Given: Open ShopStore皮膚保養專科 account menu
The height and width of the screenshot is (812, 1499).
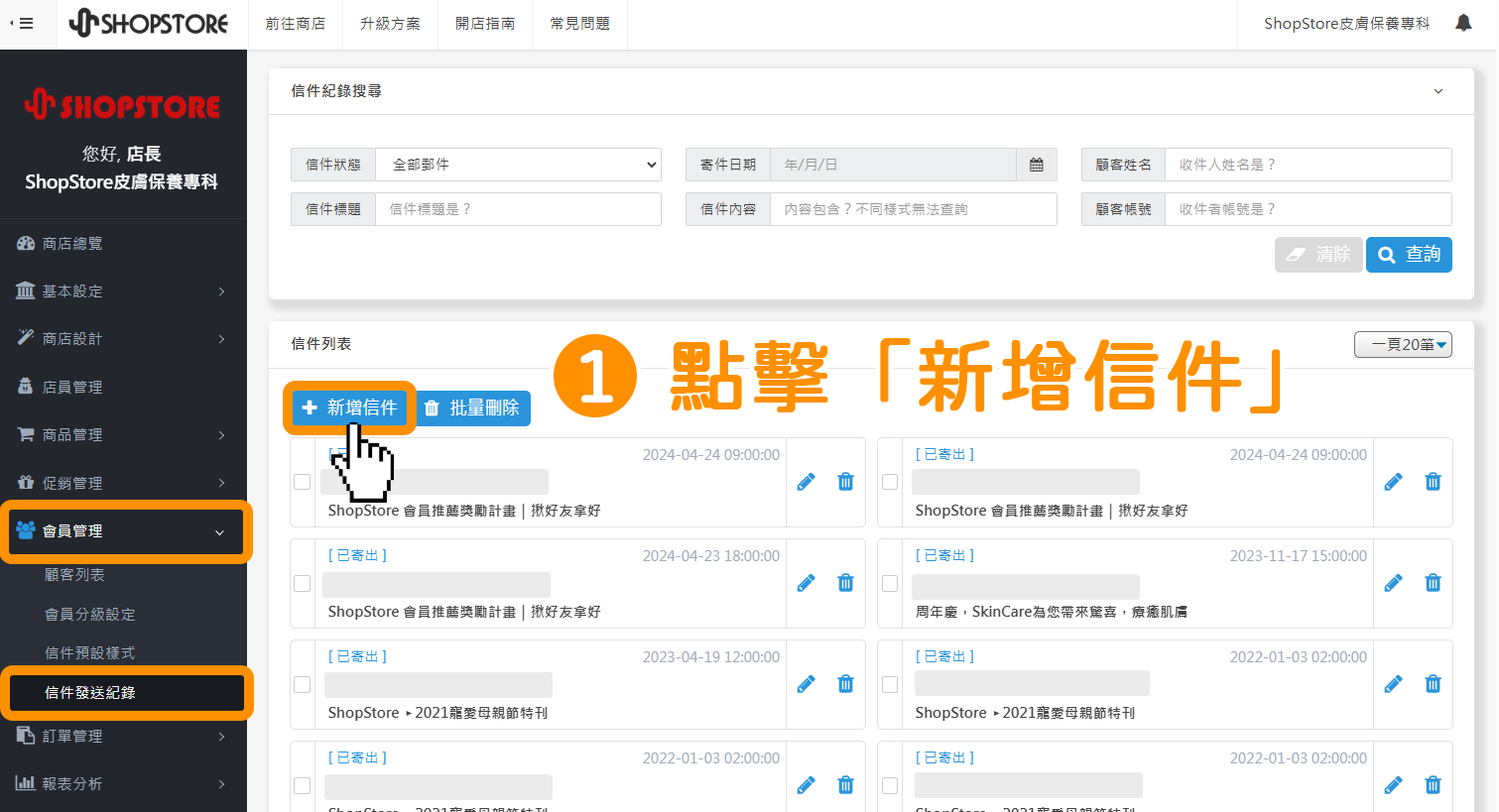Looking at the screenshot, I should tap(1346, 24).
